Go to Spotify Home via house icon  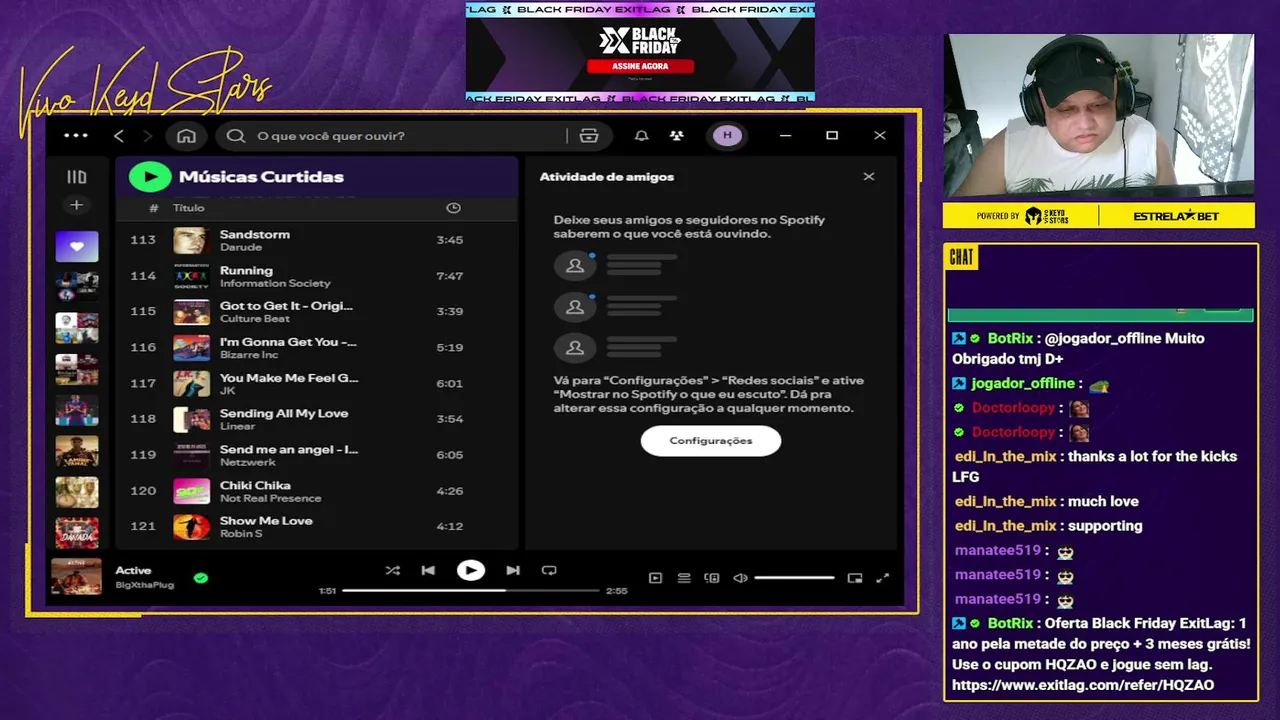click(x=186, y=136)
